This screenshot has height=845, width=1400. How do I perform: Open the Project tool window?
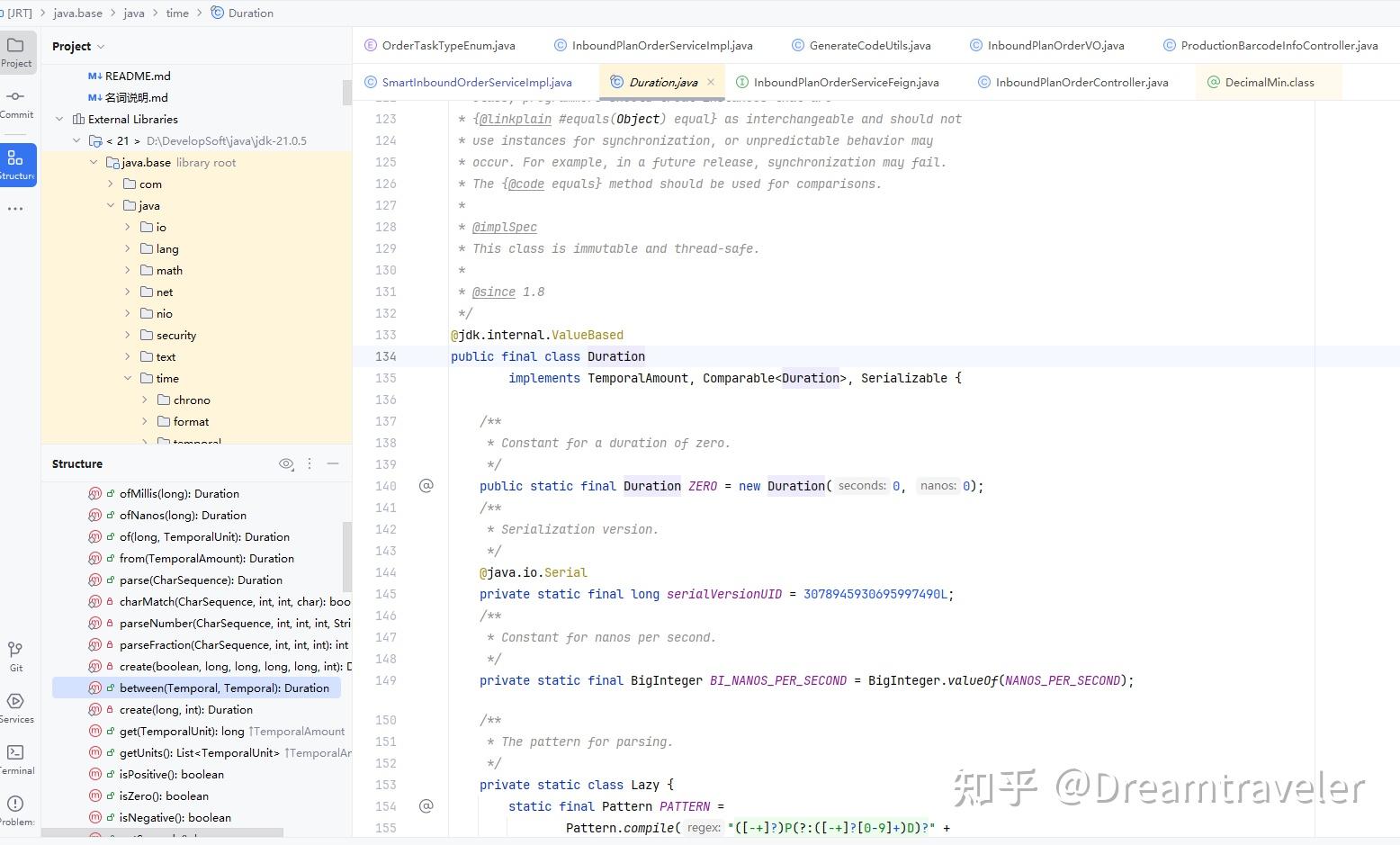tap(16, 51)
